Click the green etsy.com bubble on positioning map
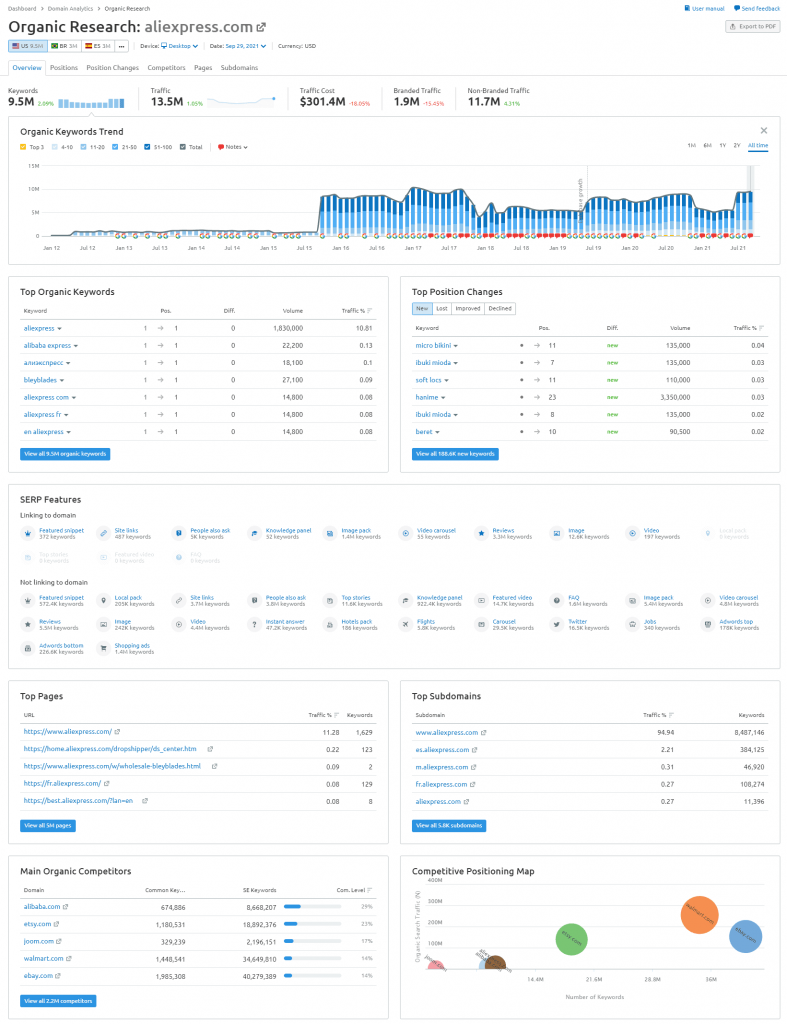The image size is (787, 1024). [571, 939]
